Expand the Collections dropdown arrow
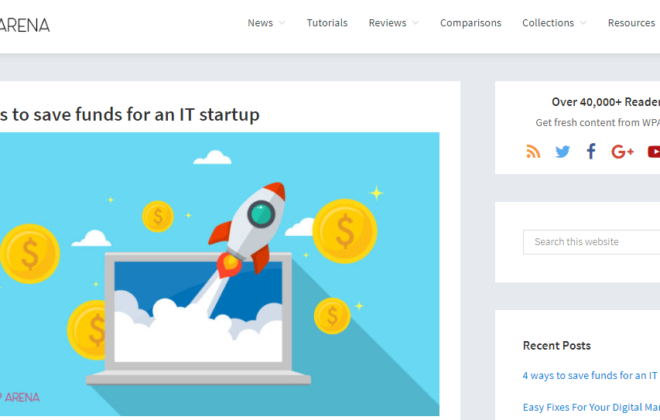This screenshot has width=660, height=420. pyautogui.click(x=583, y=23)
